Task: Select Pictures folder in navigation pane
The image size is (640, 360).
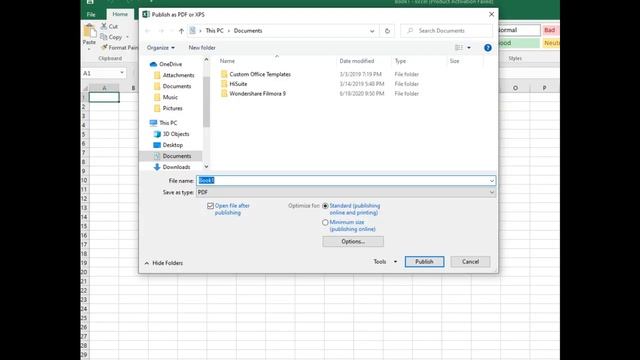Action: click(x=169, y=108)
